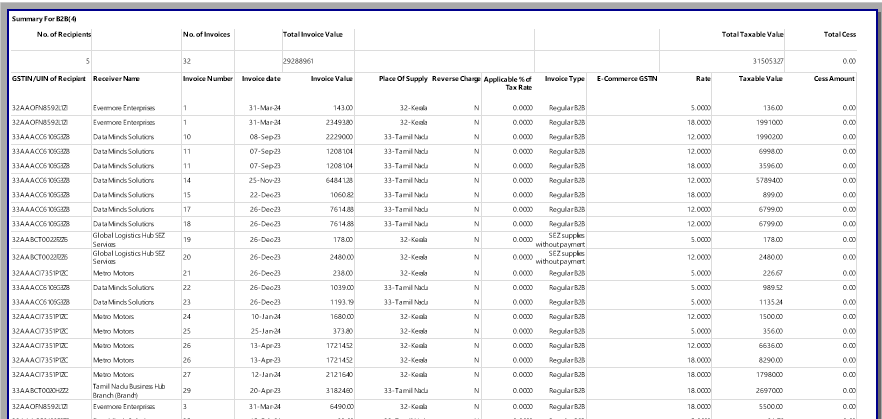Click the 'Applicable % of Tax Rate' header
This screenshot has height=419, width=882.
point(507,82)
